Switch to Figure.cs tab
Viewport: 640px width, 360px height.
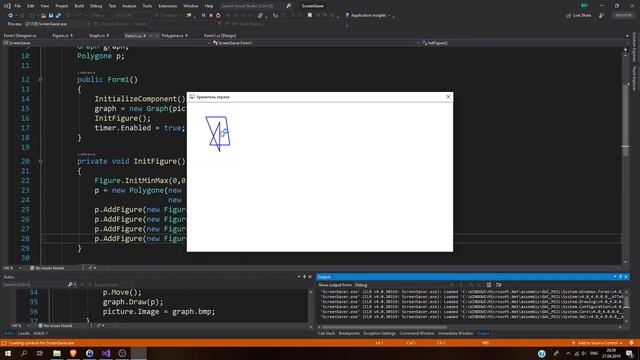62,36
